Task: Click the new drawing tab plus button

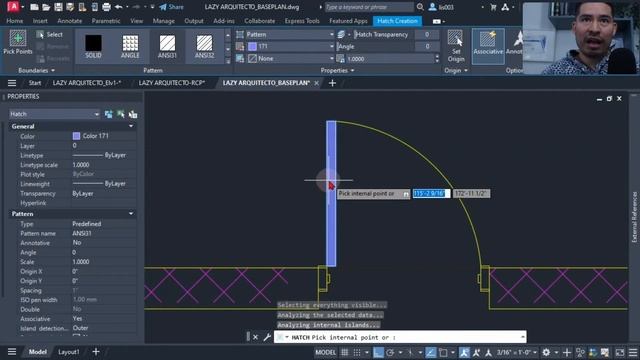Action: click(332, 83)
